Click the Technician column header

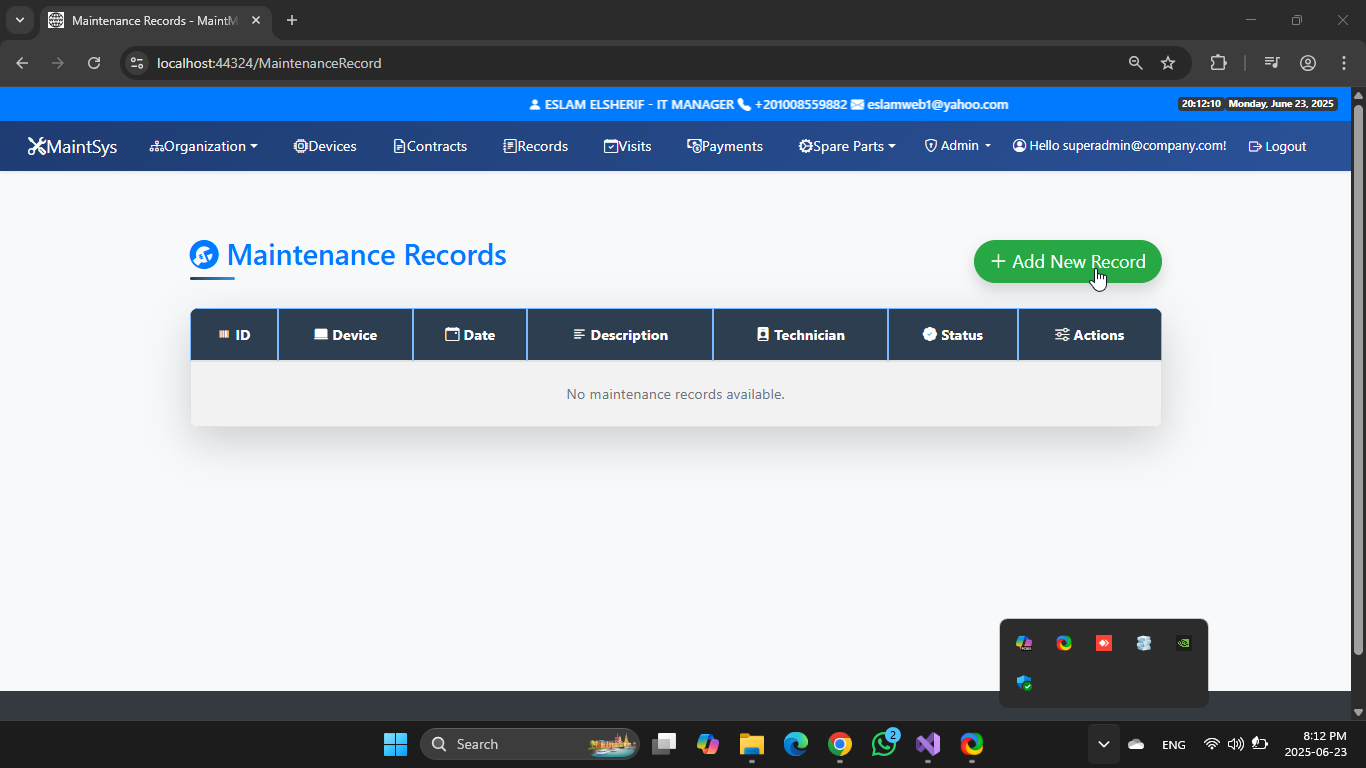coord(801,335)
